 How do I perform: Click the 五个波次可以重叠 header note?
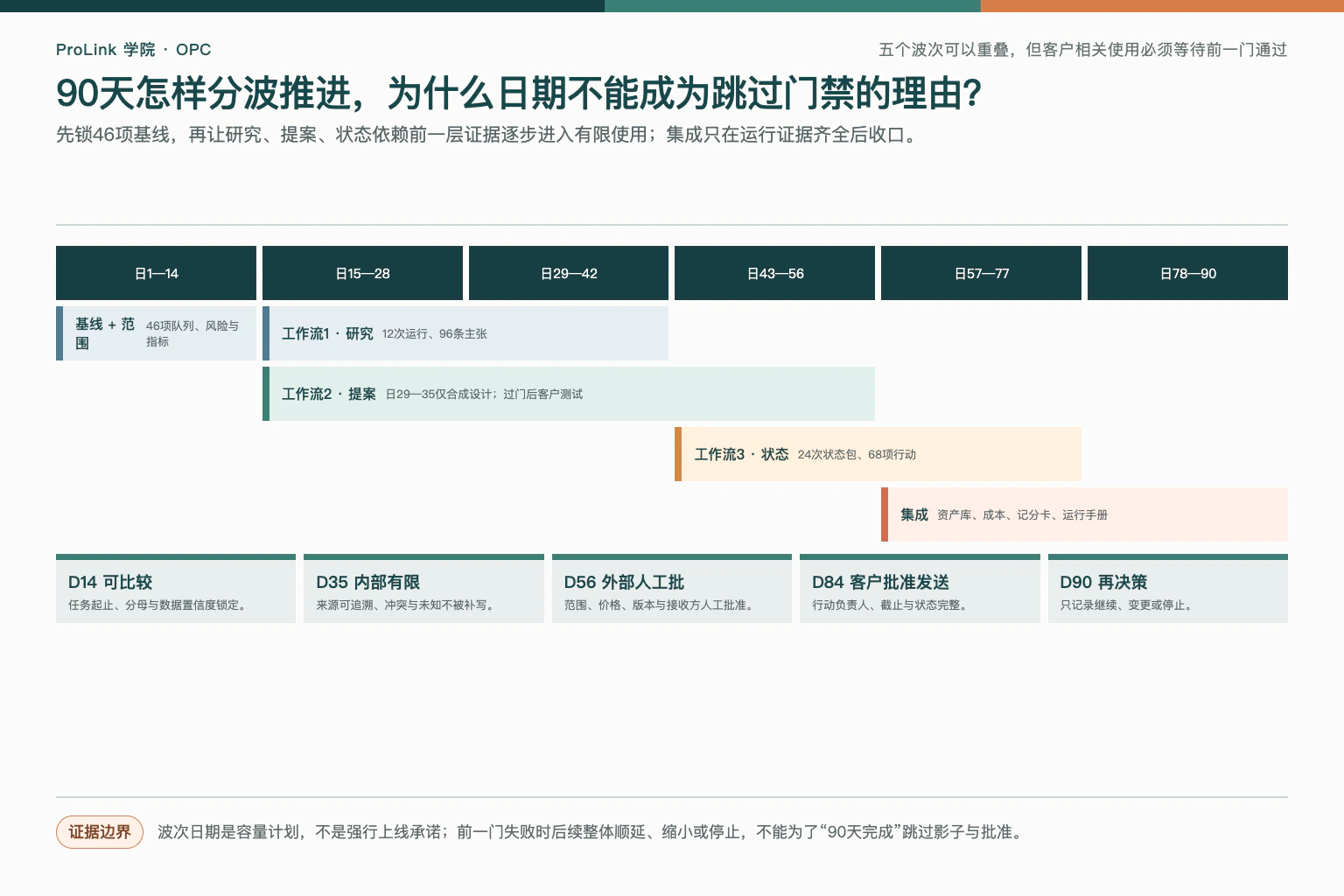coord(1083,50)
